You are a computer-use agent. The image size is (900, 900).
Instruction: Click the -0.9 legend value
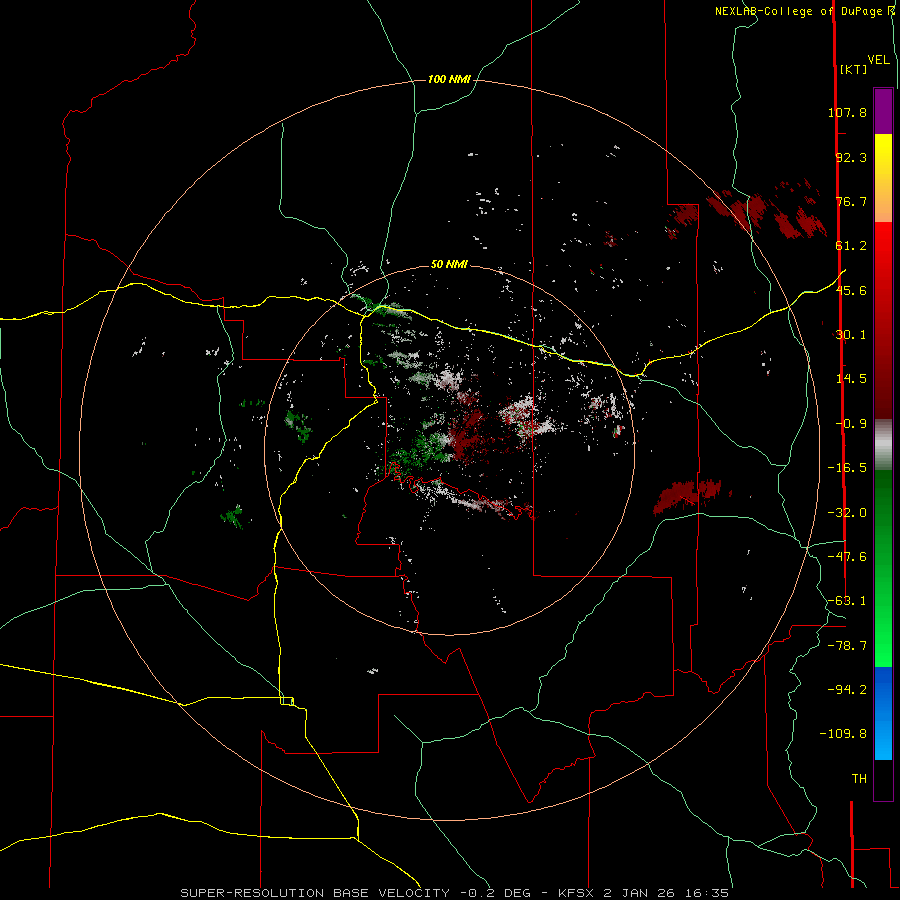(851, 424)
